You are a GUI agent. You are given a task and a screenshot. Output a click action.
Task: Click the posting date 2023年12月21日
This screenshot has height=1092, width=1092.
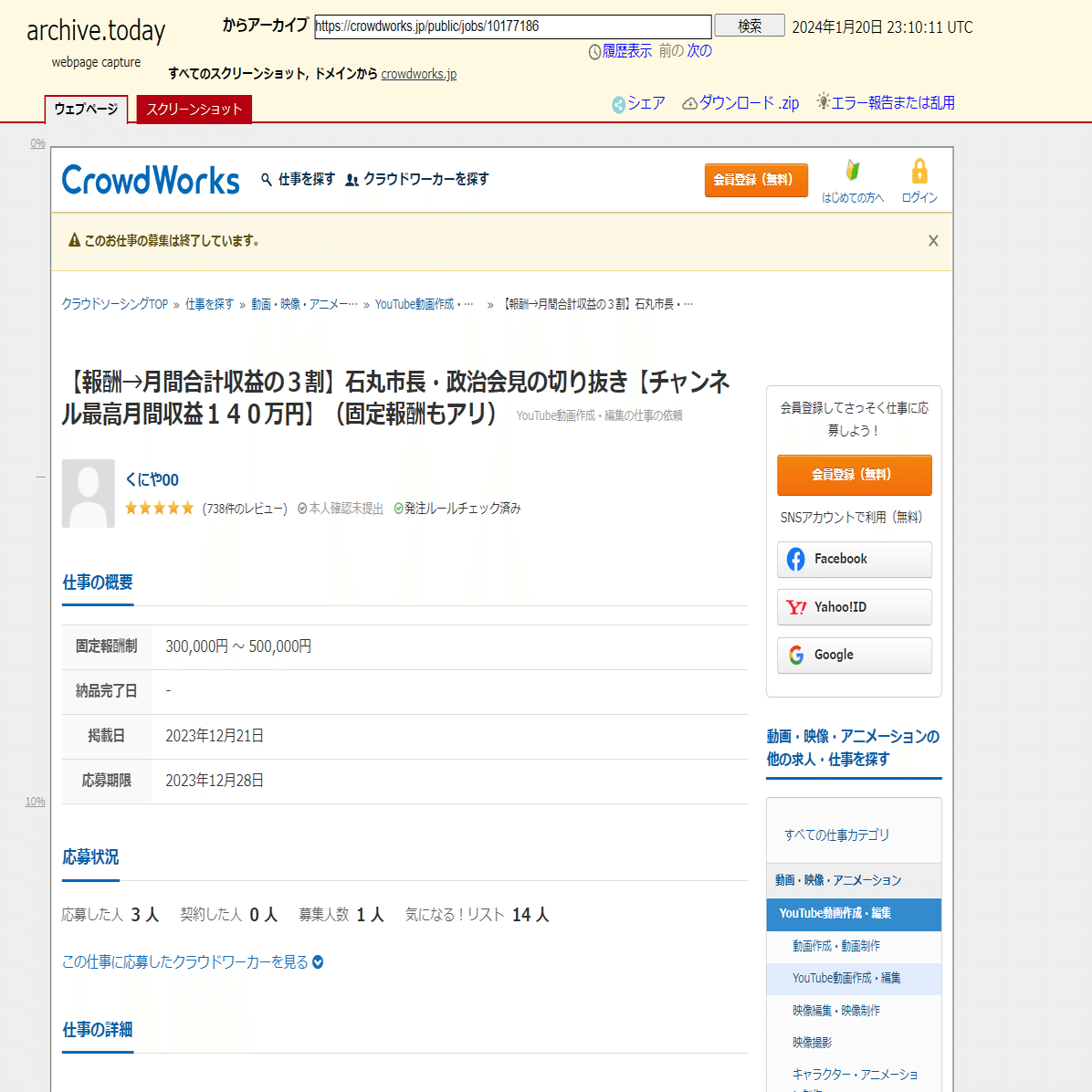tap(215, 736)
